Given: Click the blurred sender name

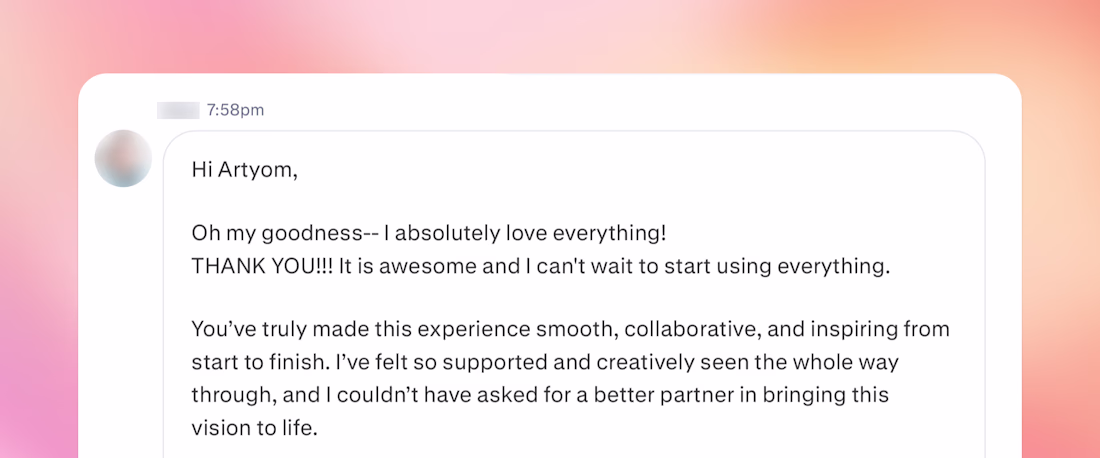Looking at the screenshot, I should [178, 110].
